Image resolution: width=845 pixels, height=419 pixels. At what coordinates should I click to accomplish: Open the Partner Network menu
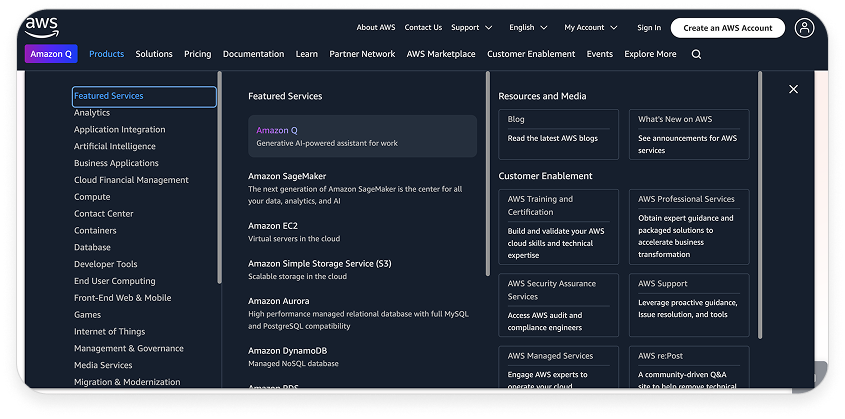[362, 54]
